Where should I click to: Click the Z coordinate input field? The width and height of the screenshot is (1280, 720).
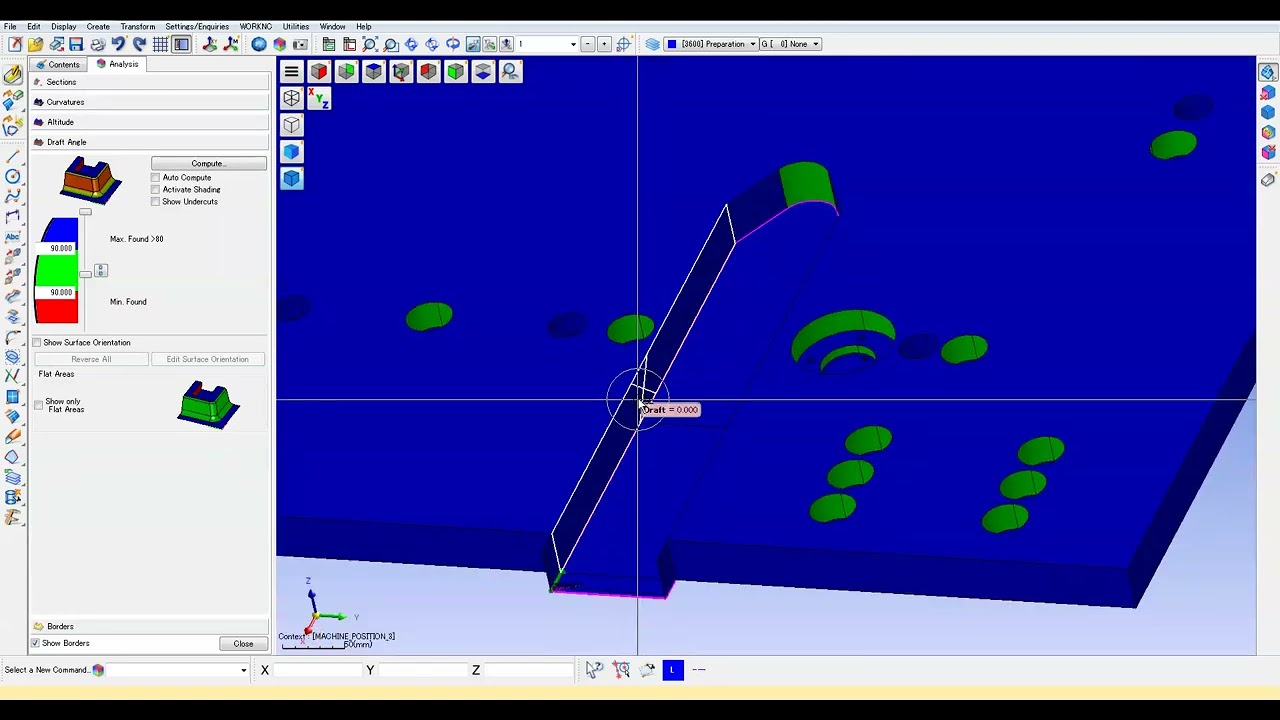click(527, 670)
